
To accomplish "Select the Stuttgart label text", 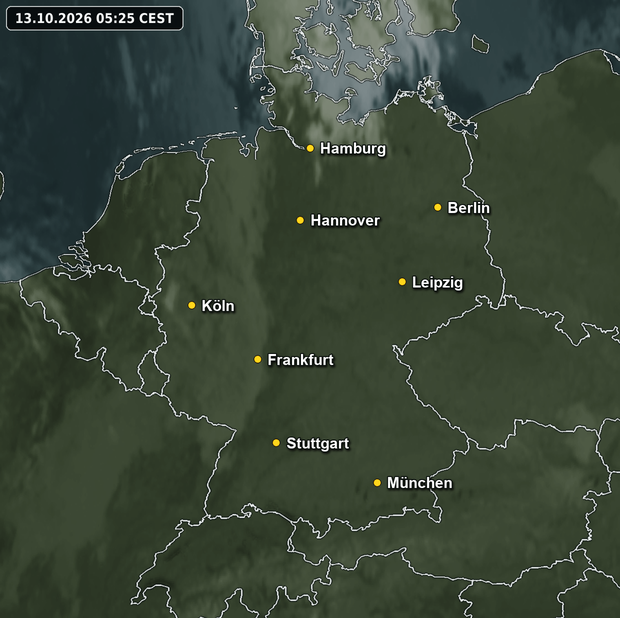I will click(318, 444).
